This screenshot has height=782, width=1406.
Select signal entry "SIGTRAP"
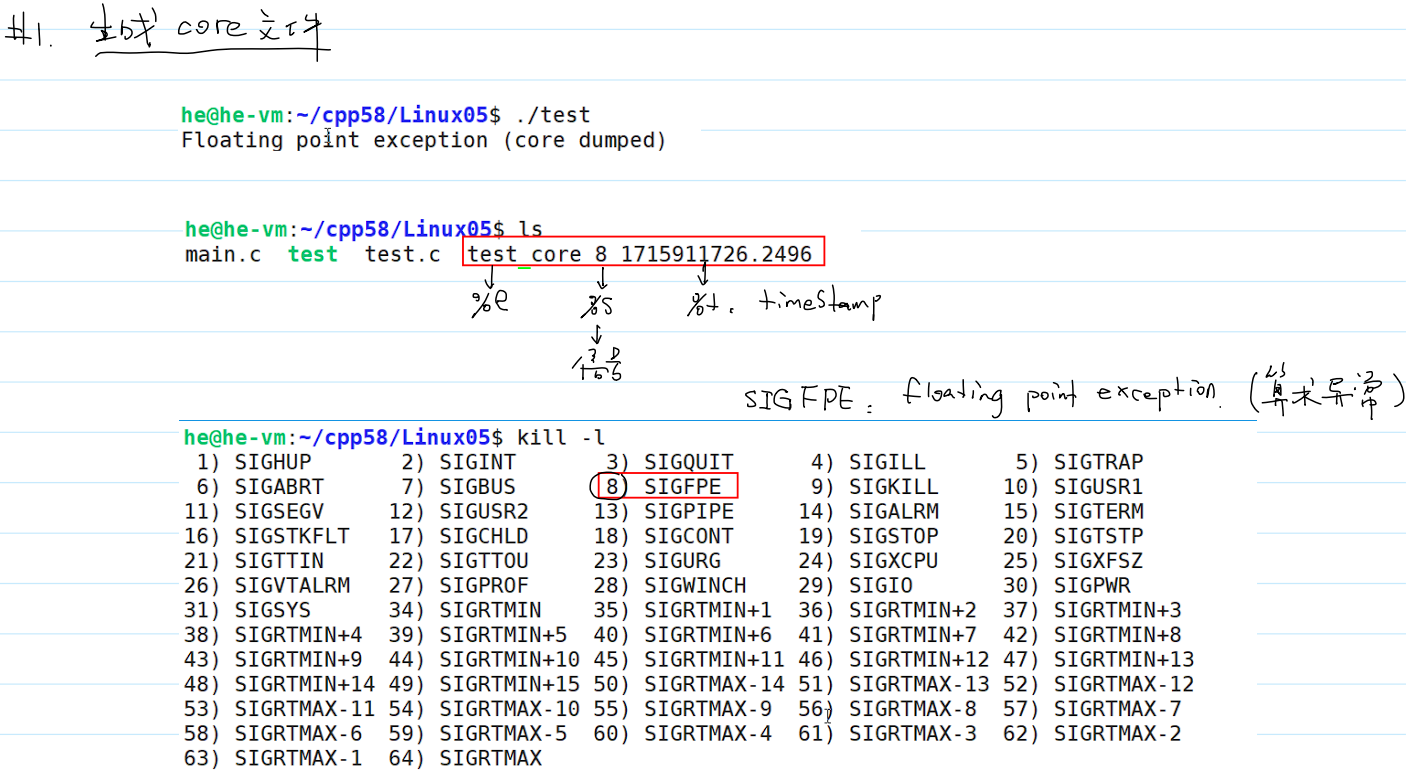coord(1099,463)
